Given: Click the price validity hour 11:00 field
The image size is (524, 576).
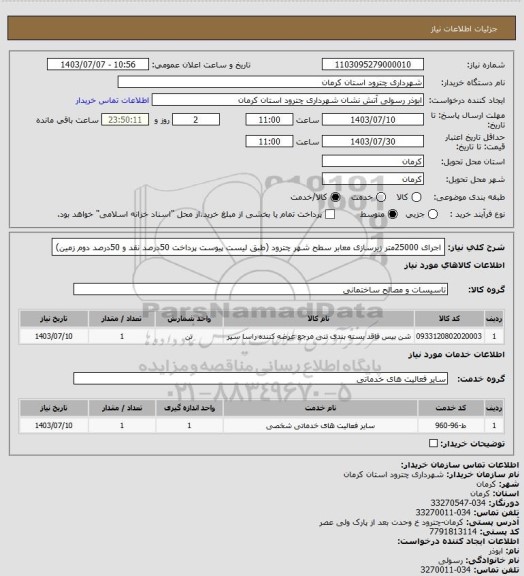Looking at the screenshot, I should [x=269, y=141].
